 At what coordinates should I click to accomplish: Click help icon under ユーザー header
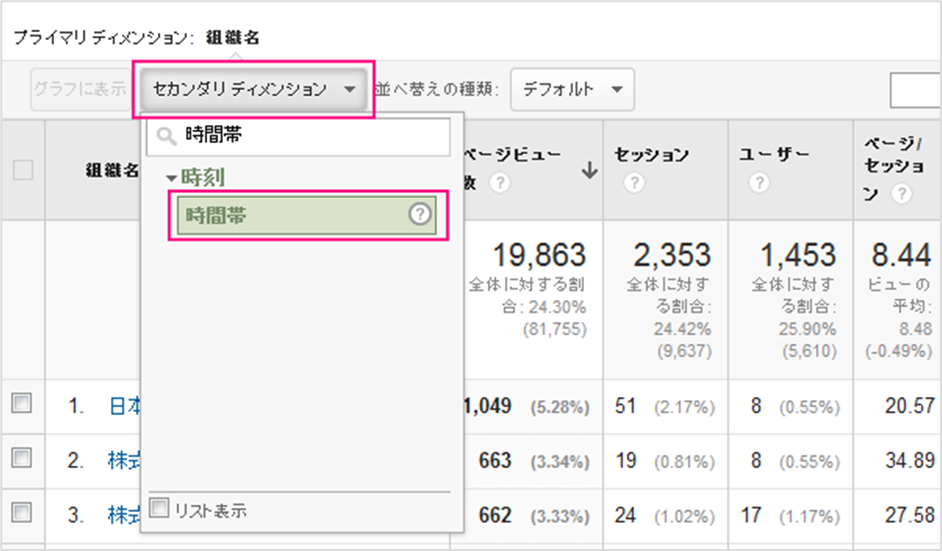(x=759, y=184)
